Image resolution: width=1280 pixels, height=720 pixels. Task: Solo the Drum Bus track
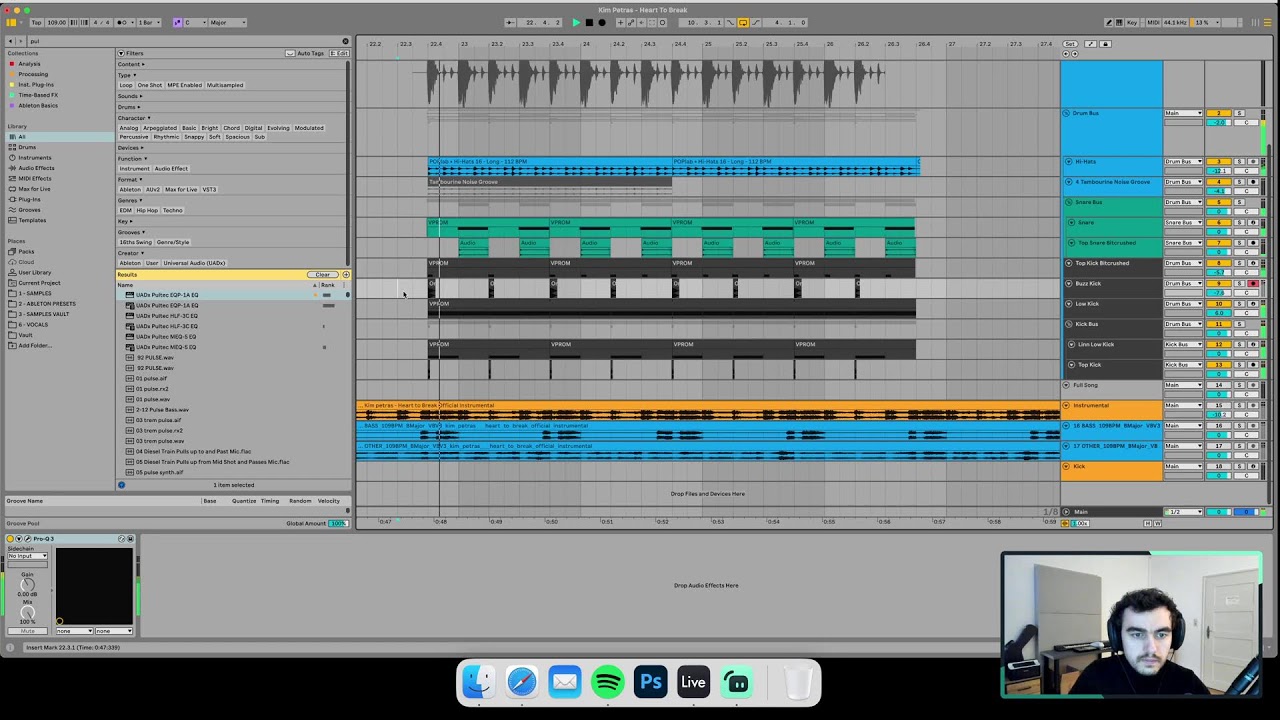1239,113
